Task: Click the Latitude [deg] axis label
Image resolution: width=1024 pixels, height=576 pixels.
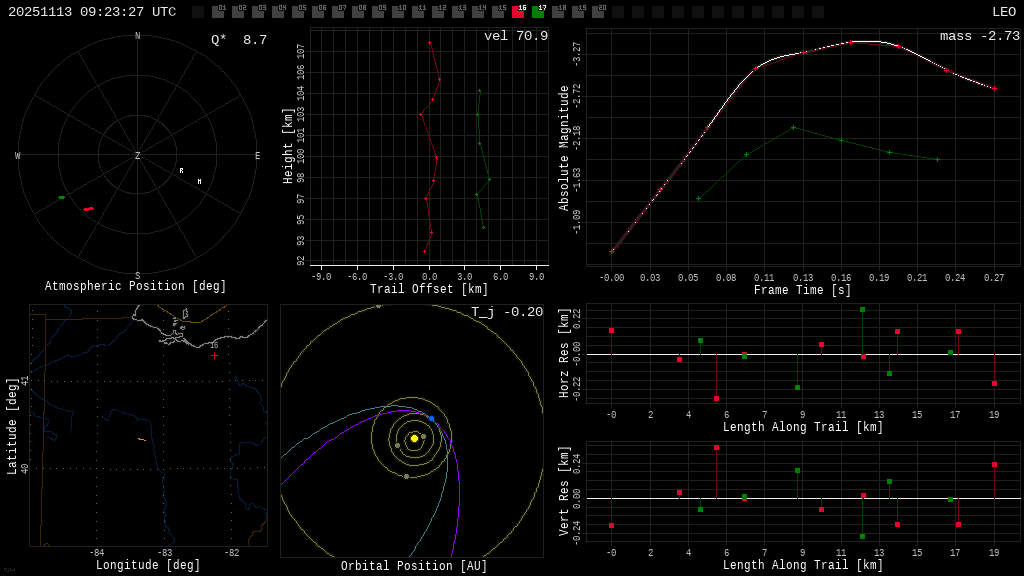Action: 11,426
